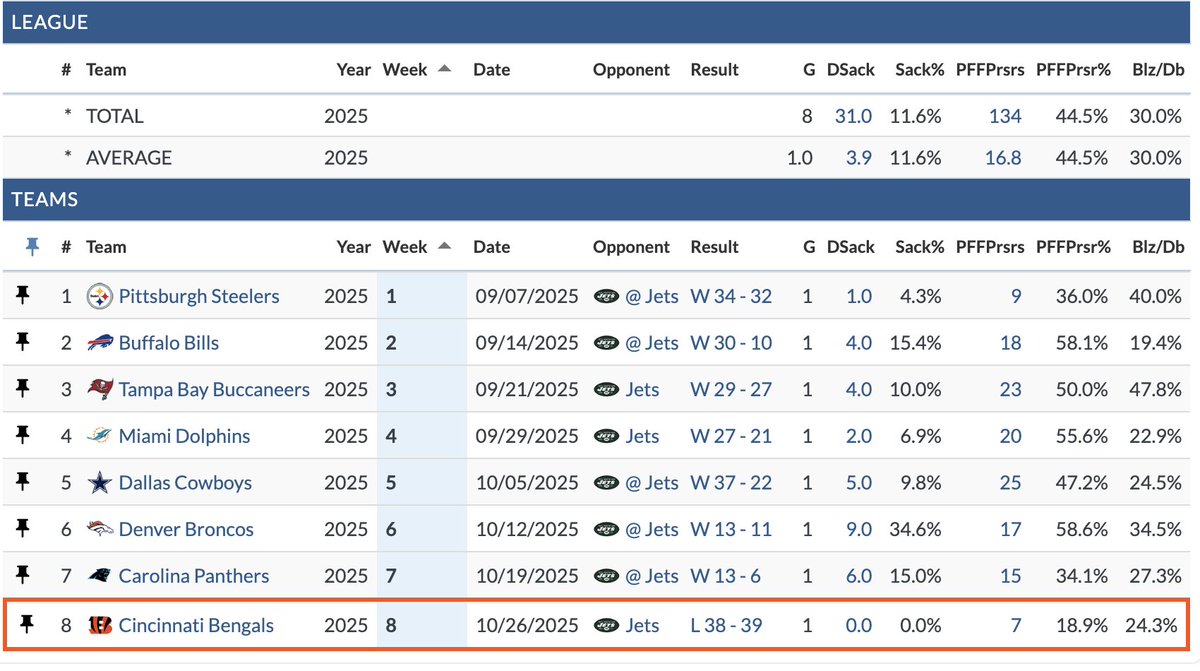Click the Pittsburgh Steelers logo
Image resolution: width=1200 pixels, height=671 pixels.
tap(99, 296)
